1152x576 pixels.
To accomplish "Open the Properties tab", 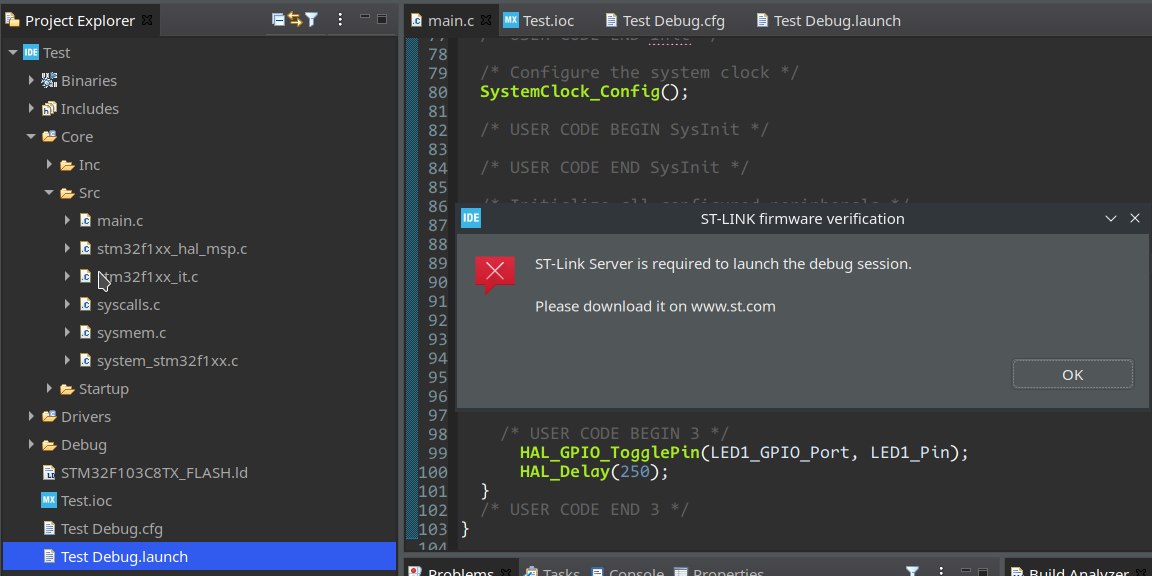I will click(728, 573).
